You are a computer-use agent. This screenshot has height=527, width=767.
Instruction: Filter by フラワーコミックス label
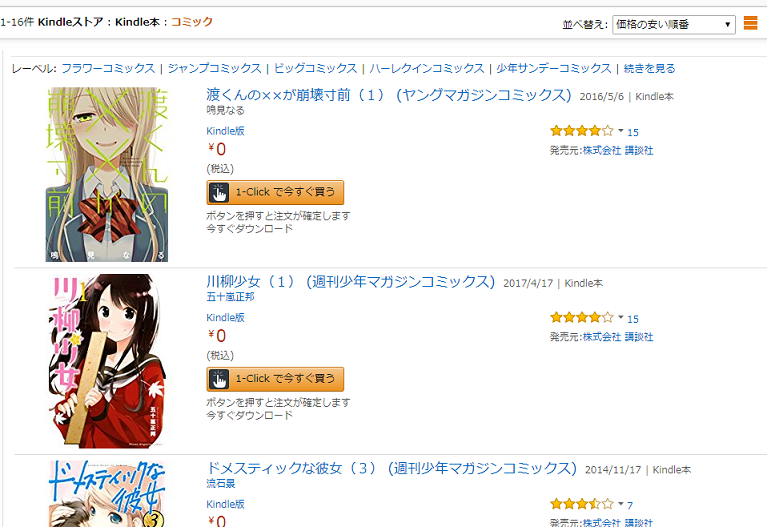point(108,68)
